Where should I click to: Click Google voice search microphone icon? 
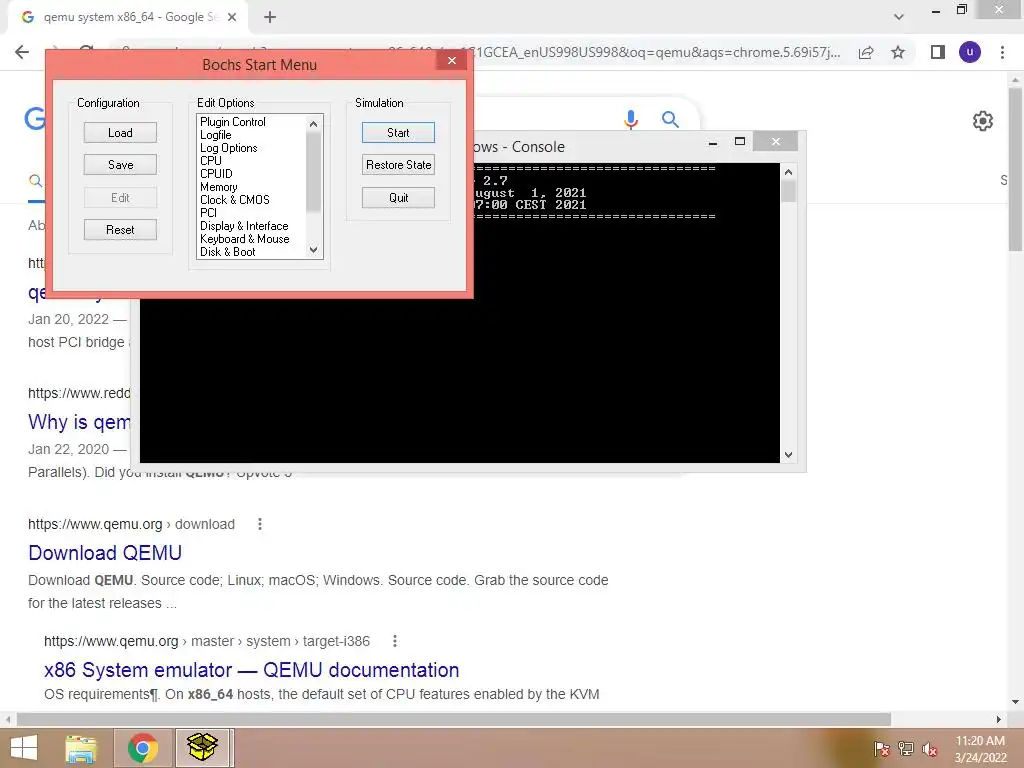tap(631, 120)
